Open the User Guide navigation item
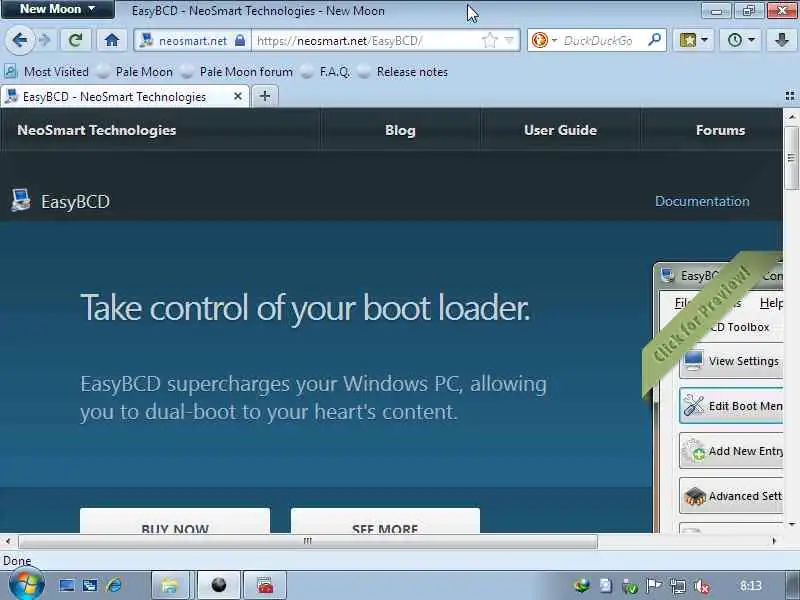800x600 pixels. (560, 130)
